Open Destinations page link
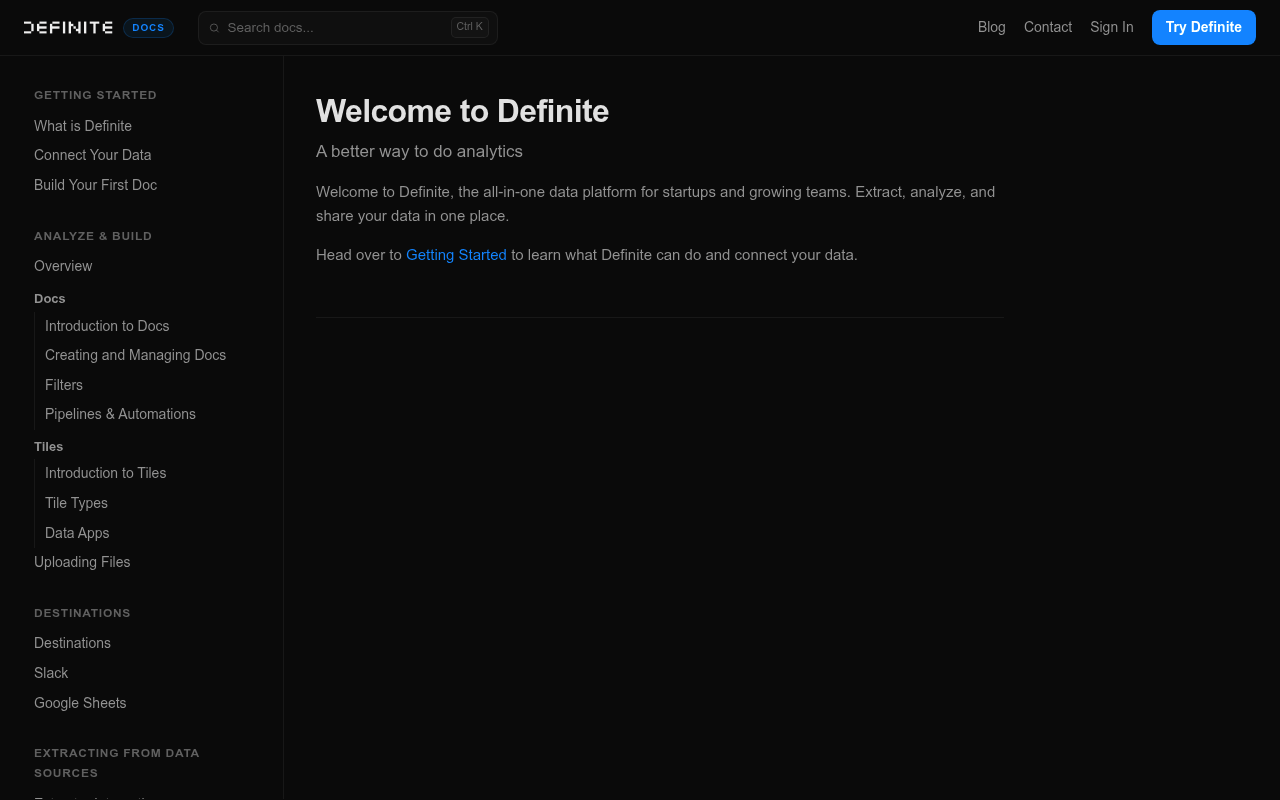1280x800 pixels. point(72,643)
